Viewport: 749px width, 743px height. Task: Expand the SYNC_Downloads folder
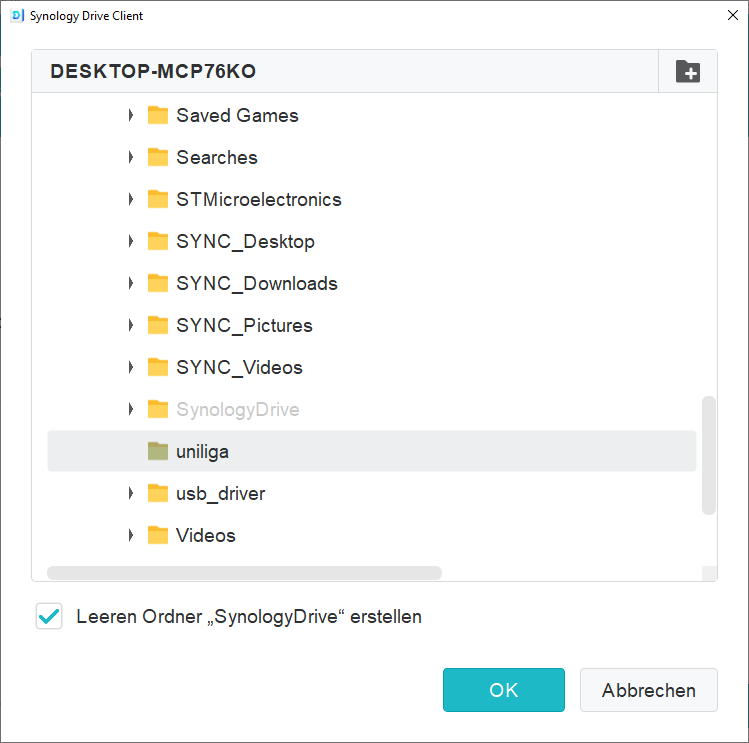click(x=131, y=284)
